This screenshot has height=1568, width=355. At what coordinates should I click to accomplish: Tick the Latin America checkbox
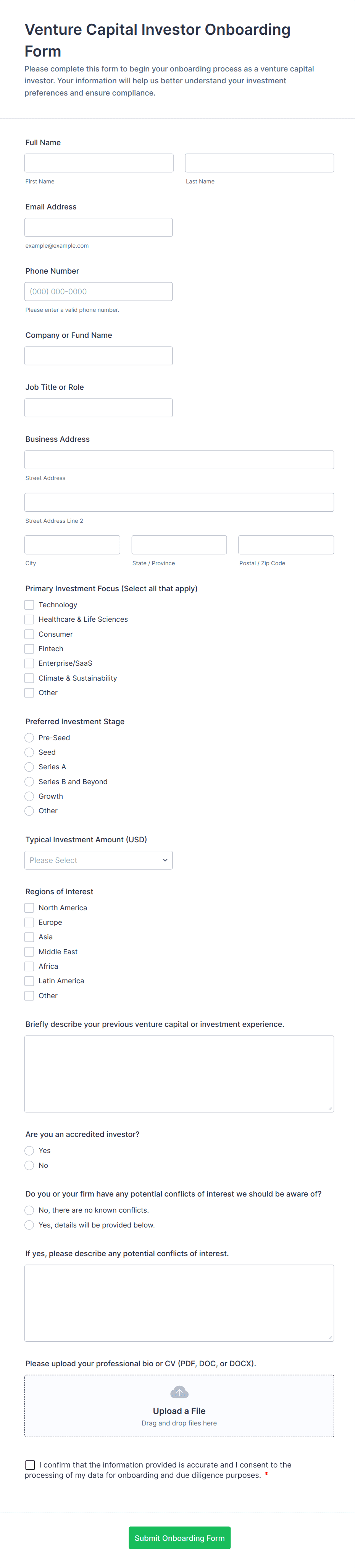[x=29, y=981]
